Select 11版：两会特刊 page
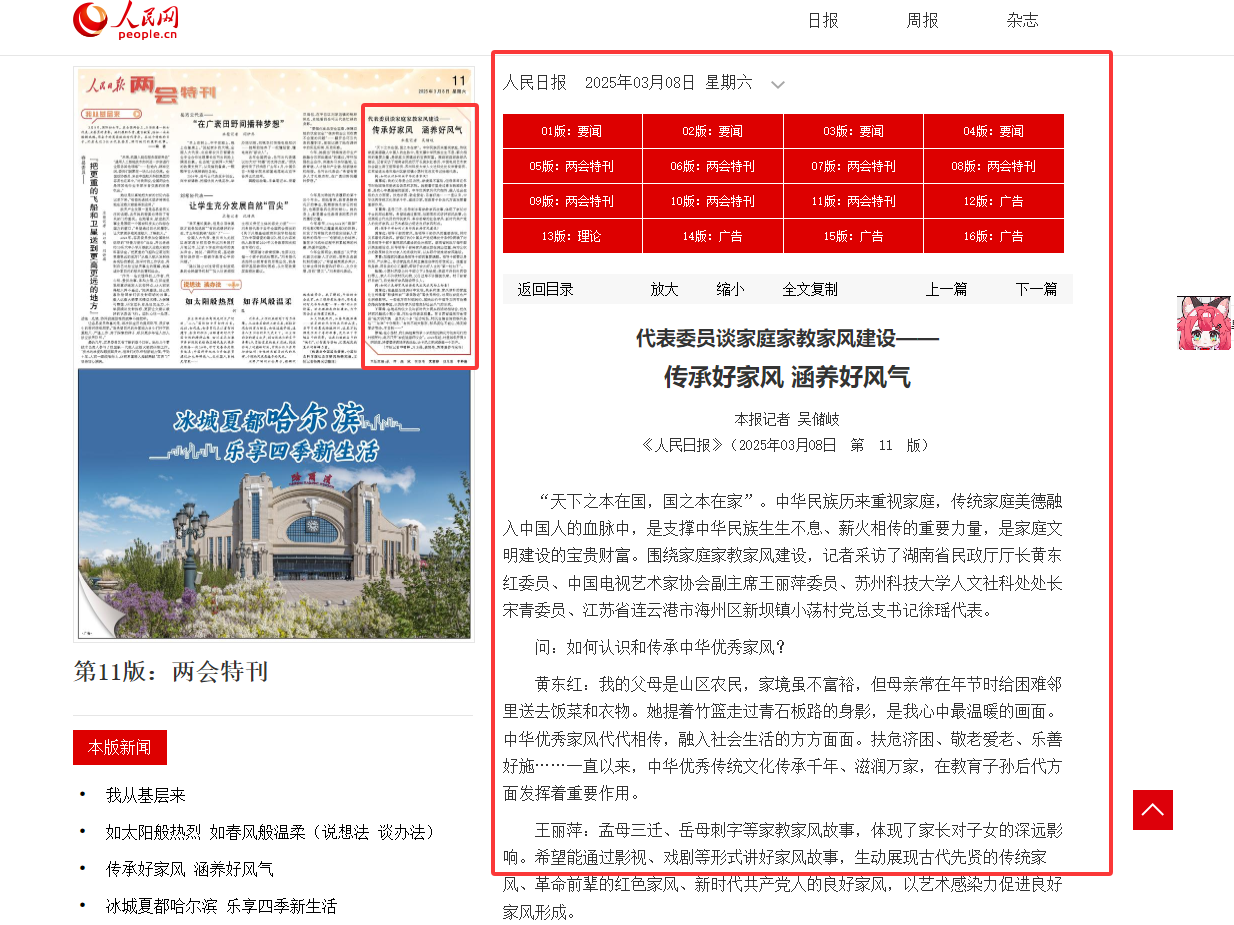The width and height of the screenshot is (1234, 925). pos(853,201)
